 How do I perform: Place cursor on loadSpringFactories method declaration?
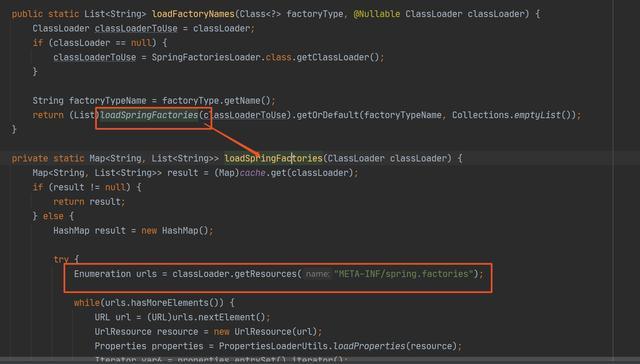click(273, 158)
